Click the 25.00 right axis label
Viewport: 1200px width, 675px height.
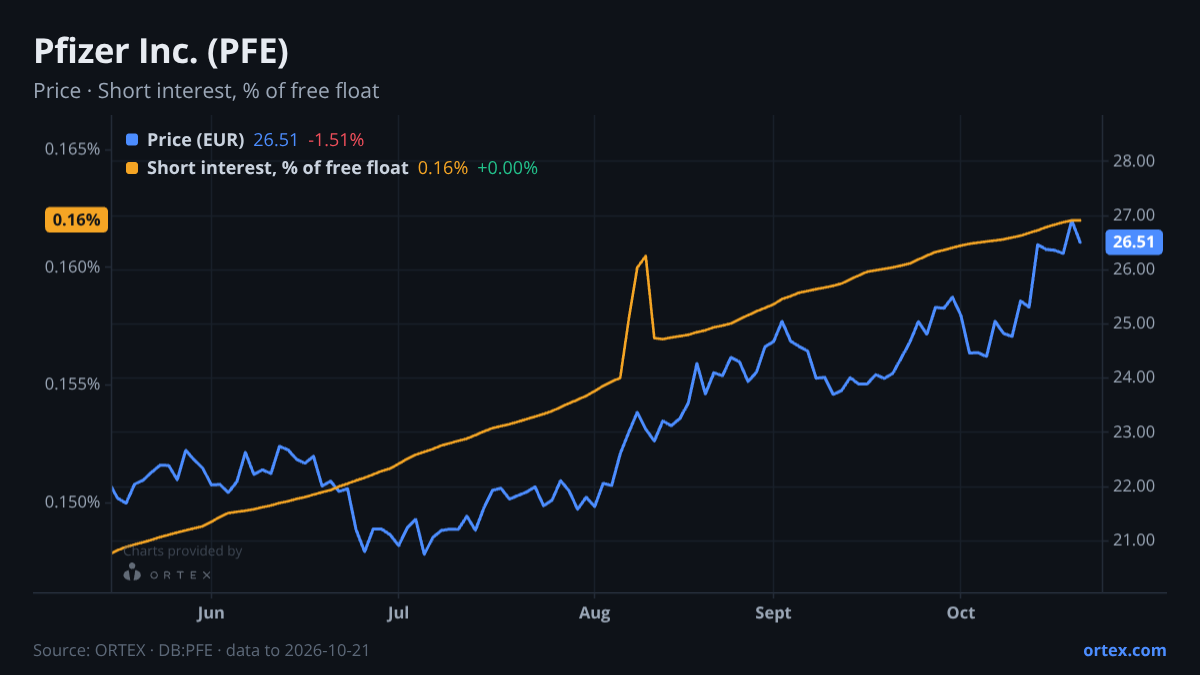click(1134, 323)
